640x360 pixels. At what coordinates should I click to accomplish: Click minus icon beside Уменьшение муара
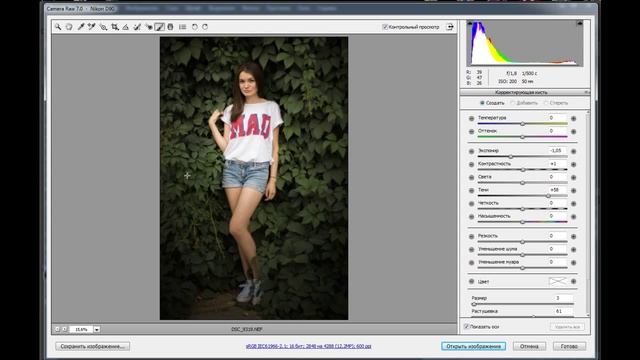coord(471,262)
